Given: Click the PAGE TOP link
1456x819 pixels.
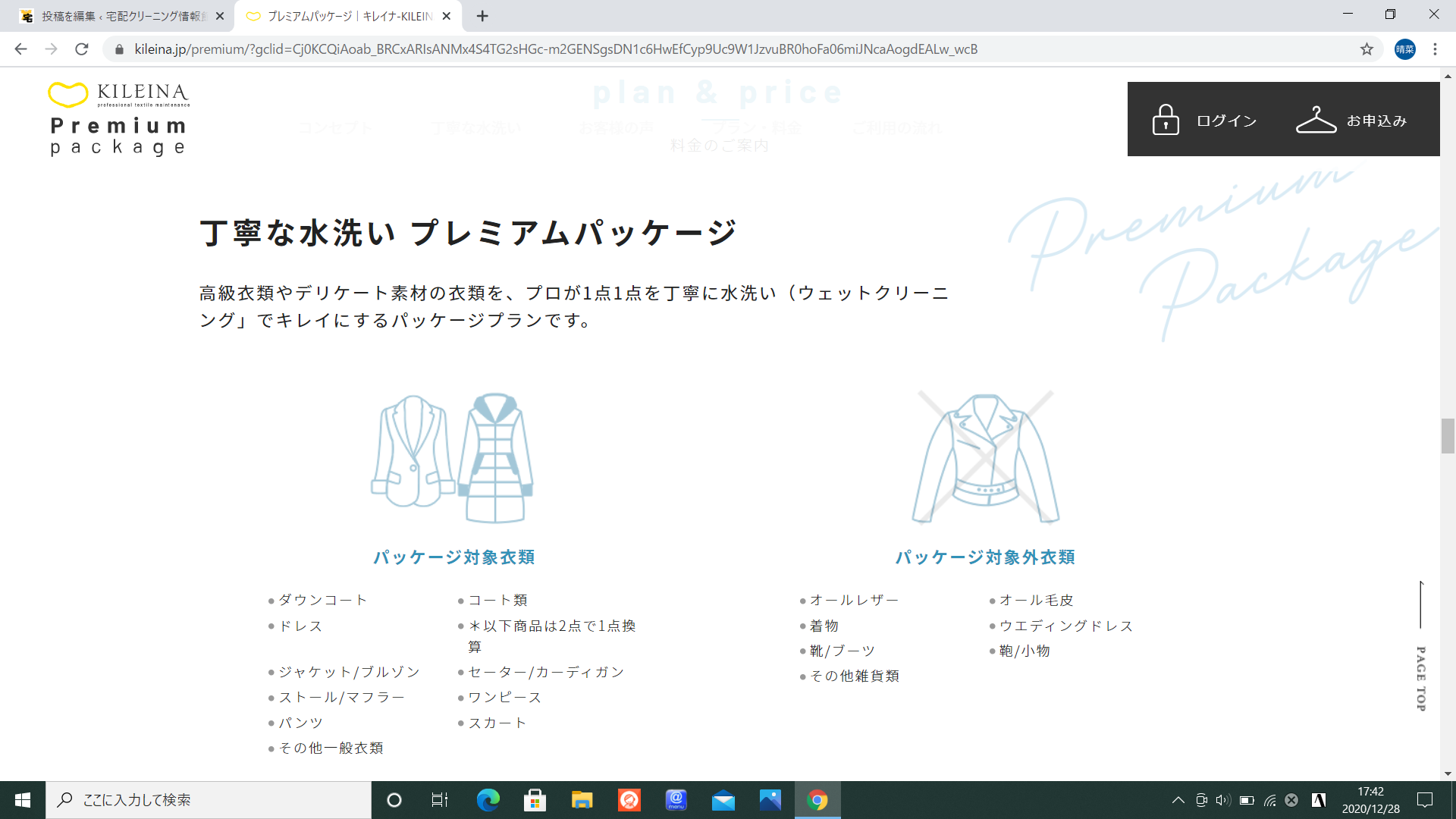Looking at the screenshot, I should pyautogui.click(x=1421, y=647).
